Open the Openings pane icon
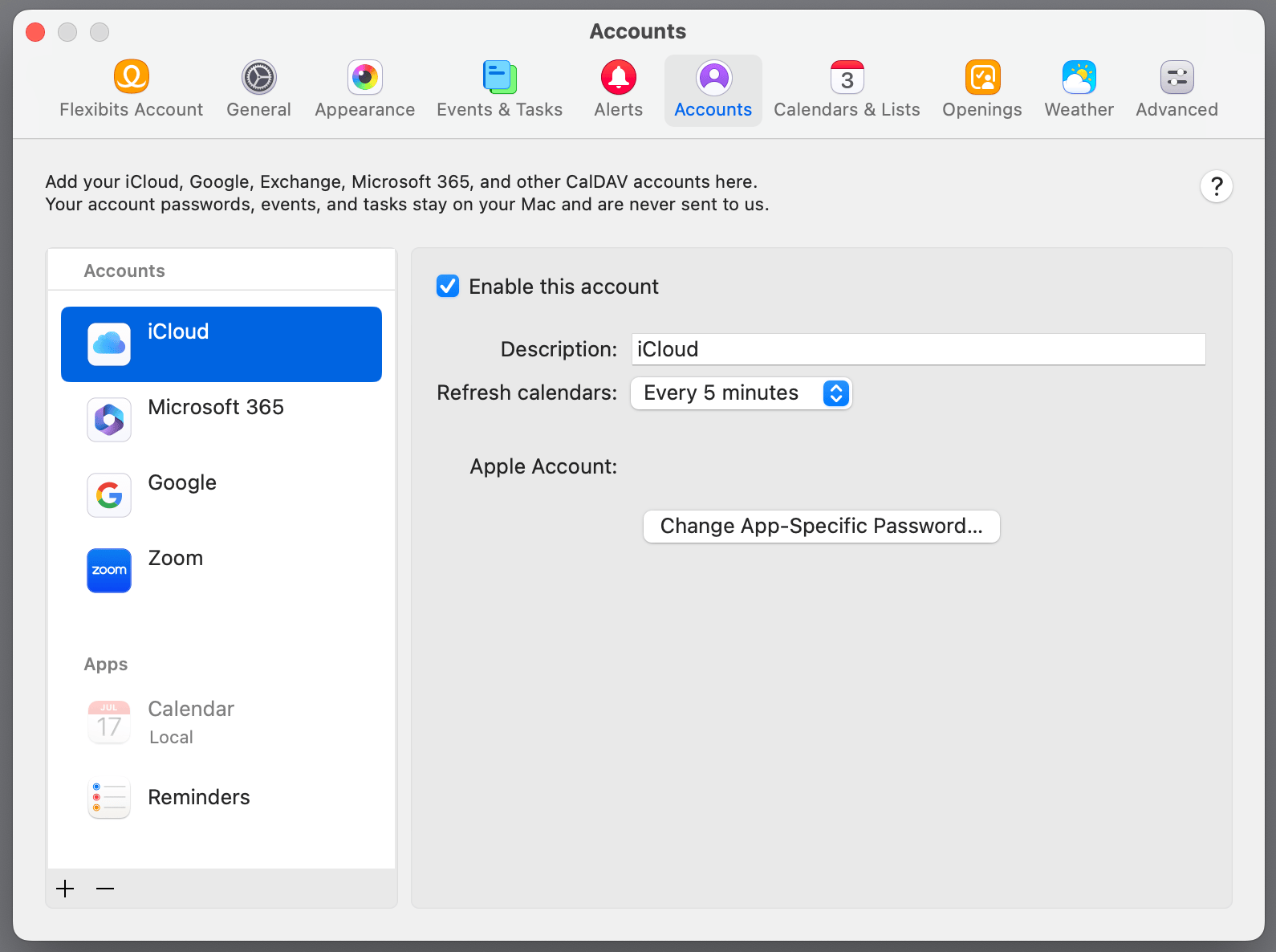Screen dimensions: 1276x952 (982, 77)
